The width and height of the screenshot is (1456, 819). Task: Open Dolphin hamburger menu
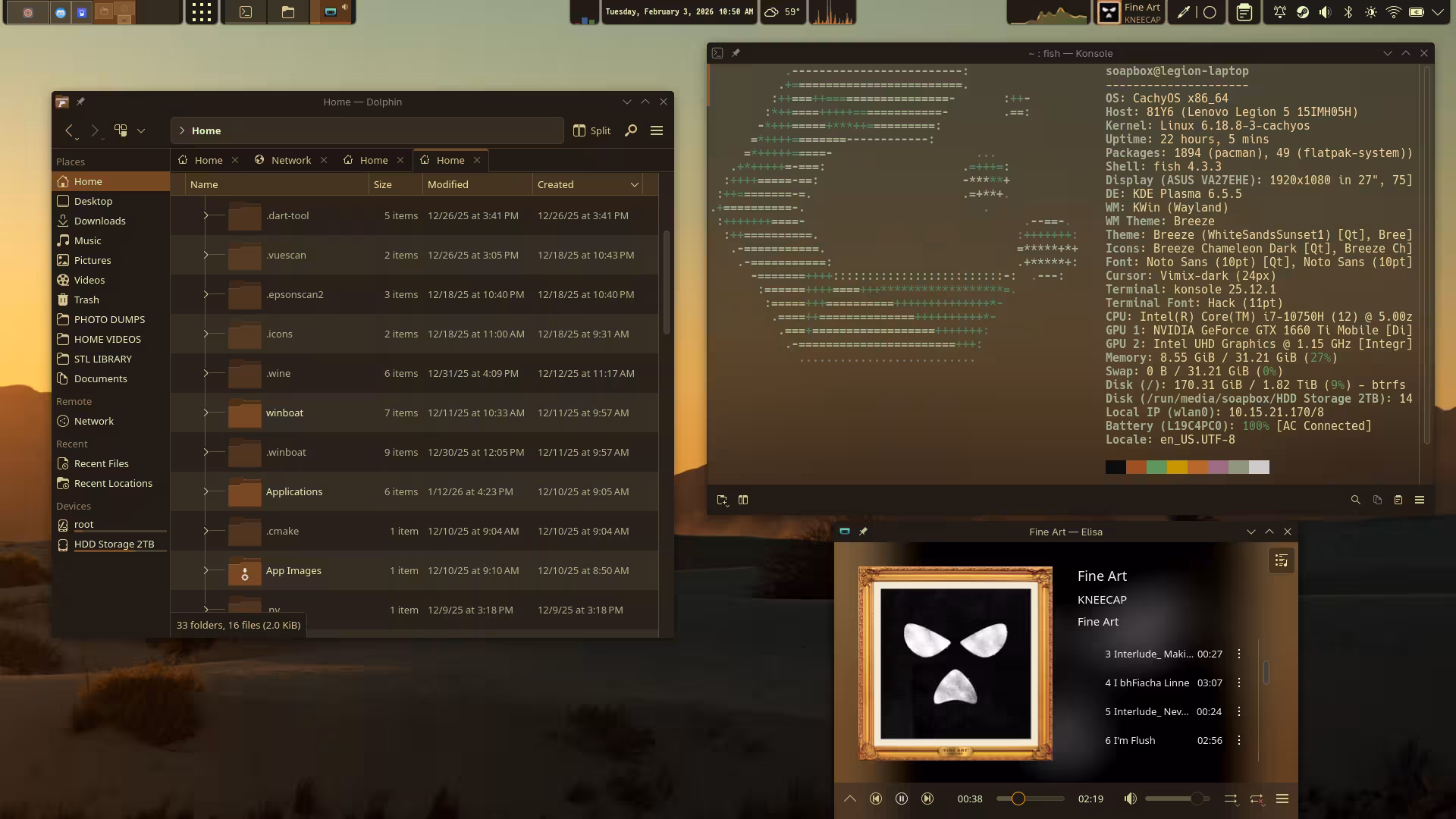click(657, 130)
